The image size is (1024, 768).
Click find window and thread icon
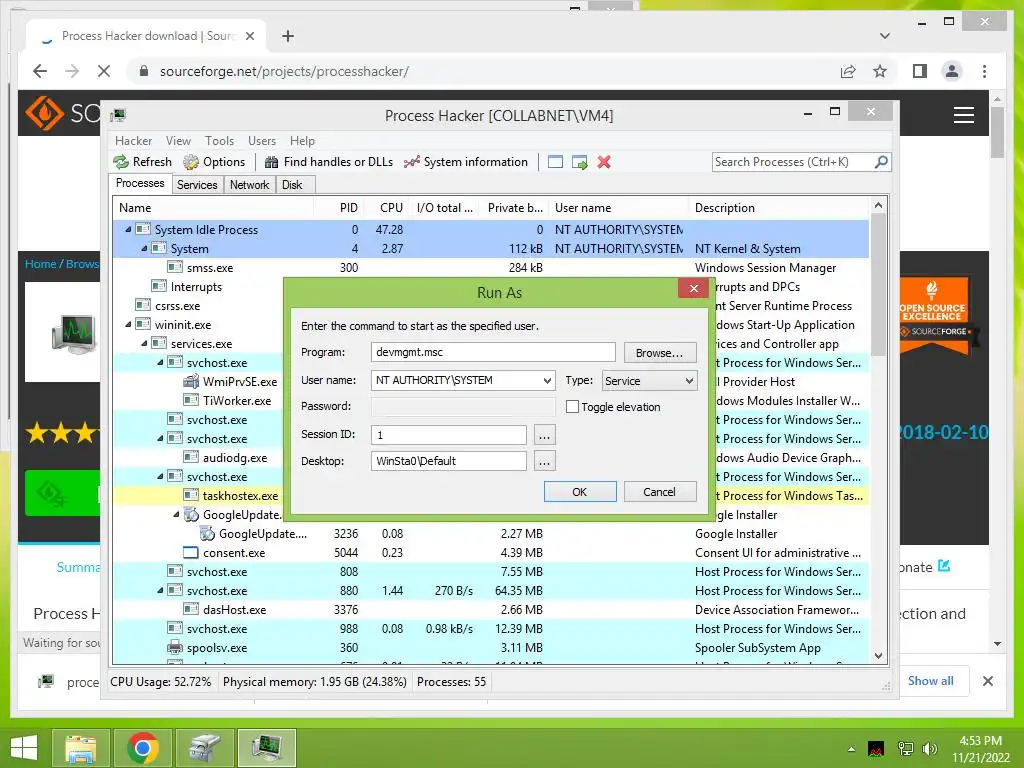579,162
